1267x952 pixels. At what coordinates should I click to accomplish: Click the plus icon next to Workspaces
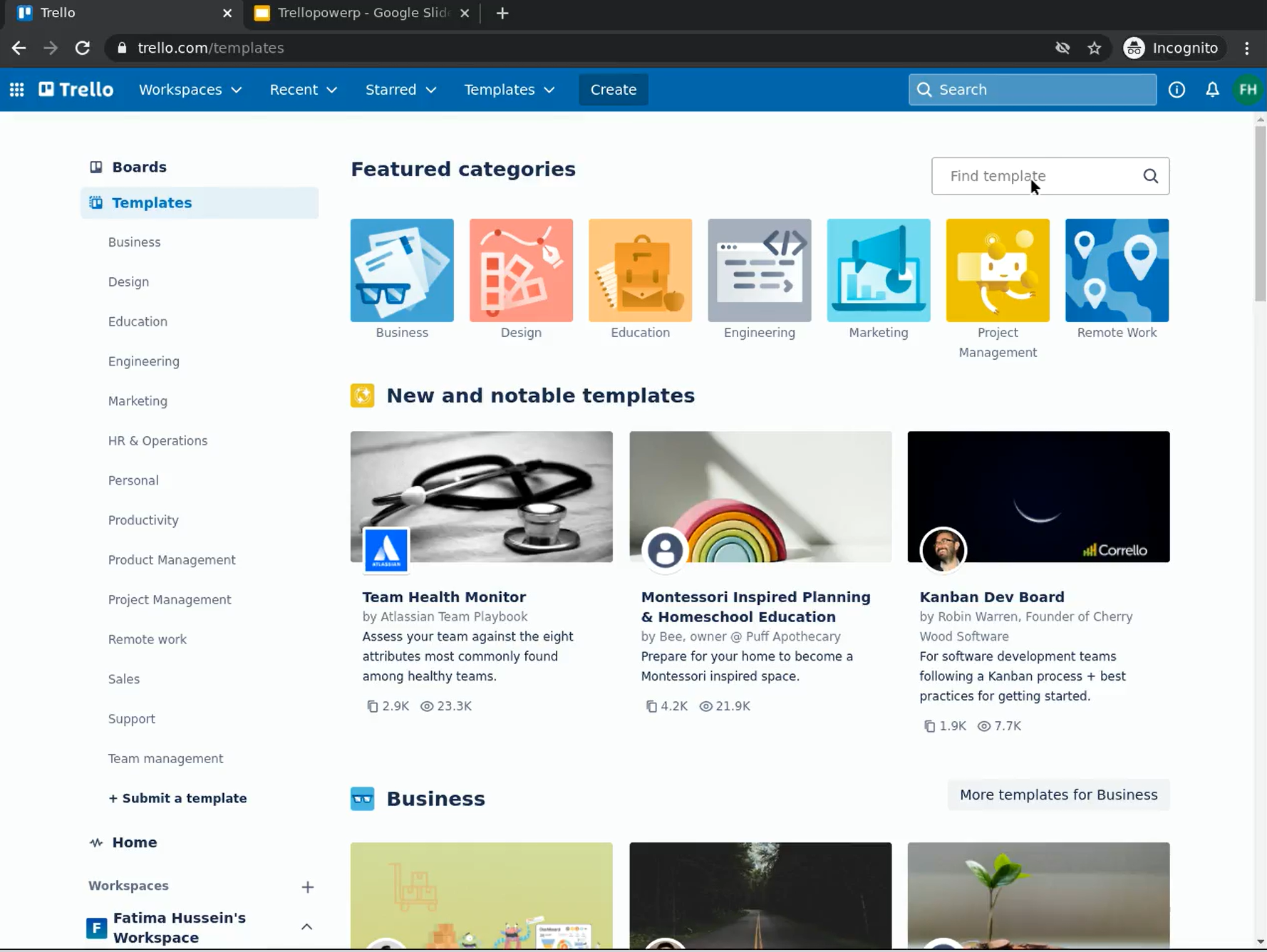(307, 887)
